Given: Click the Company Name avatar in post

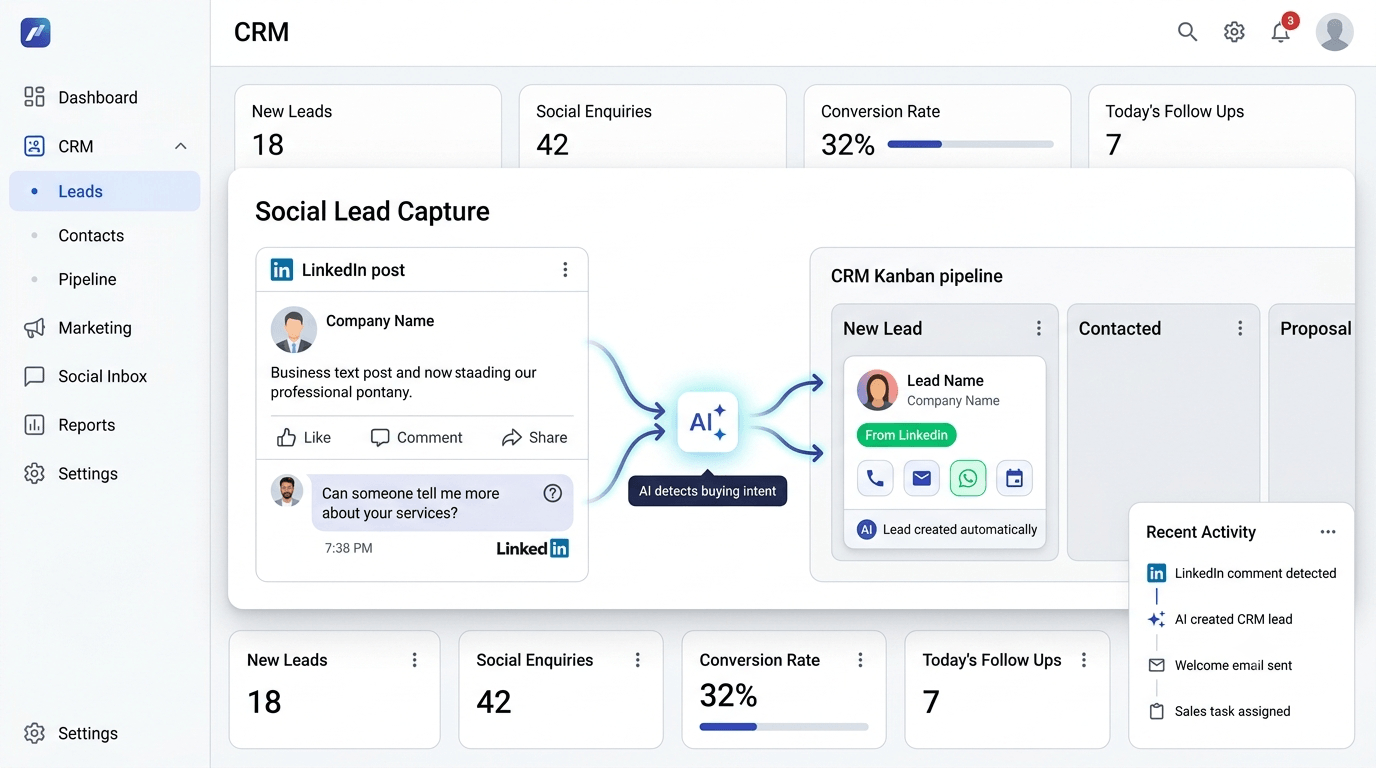Looking at the screenshot, I should tap(294, 330).
